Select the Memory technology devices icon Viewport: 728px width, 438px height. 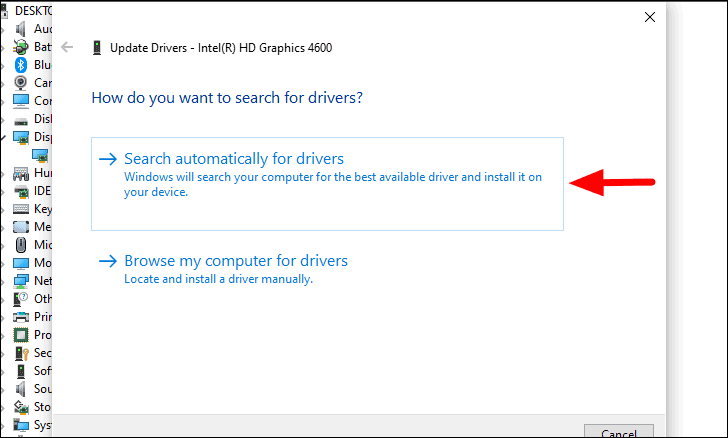(20, 227)
